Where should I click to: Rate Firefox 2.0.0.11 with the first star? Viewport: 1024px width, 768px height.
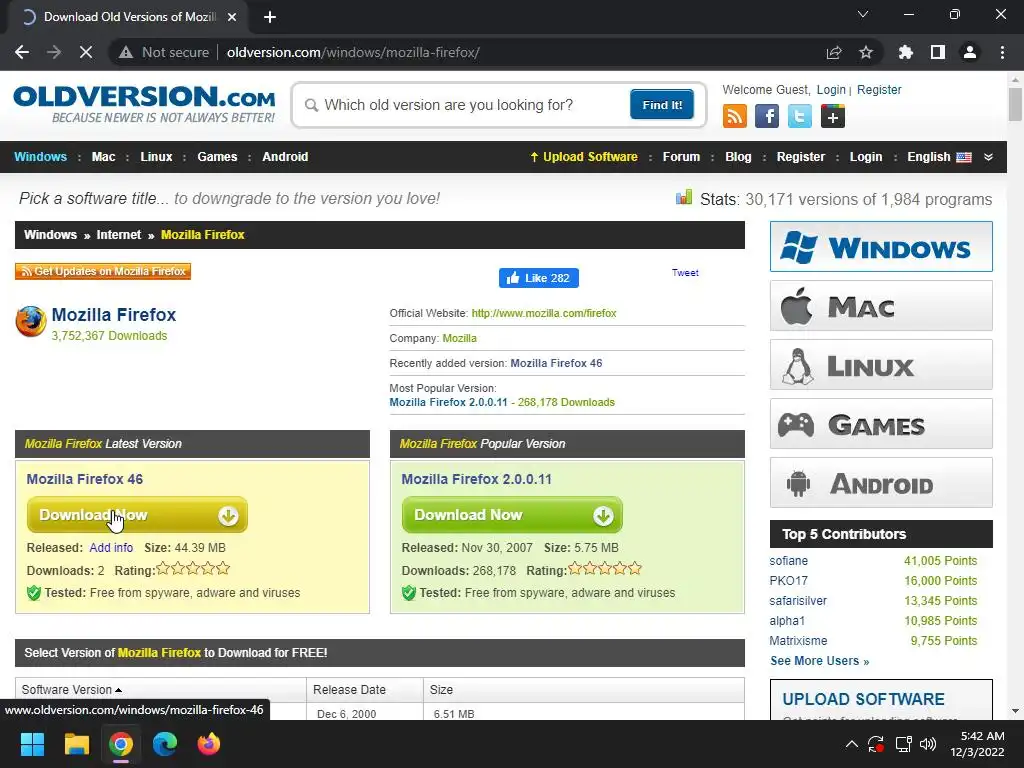575,569
